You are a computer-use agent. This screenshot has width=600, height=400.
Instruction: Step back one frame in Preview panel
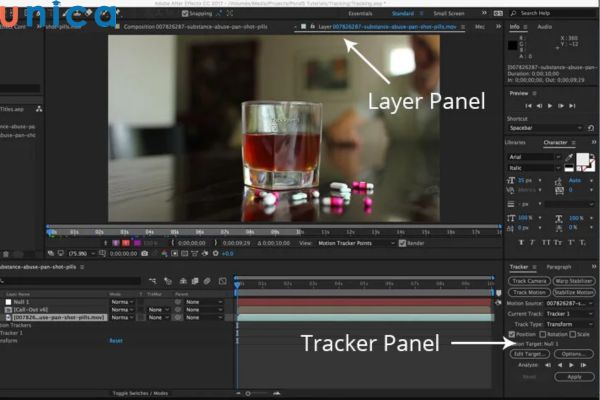pyautogui.click(x=539, y=106)
